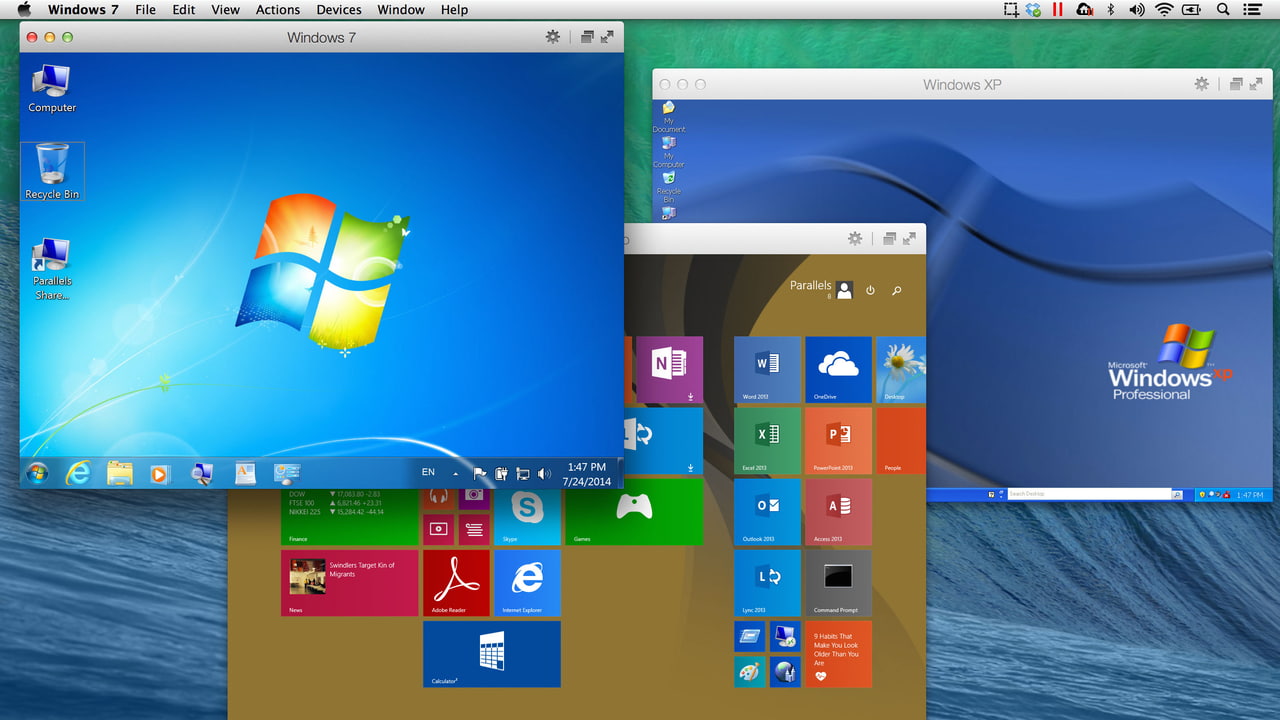Viewport: 1280px width, 720px height.
Task: Enter full screen in Windows XP window
Action: click(1256, 84)
